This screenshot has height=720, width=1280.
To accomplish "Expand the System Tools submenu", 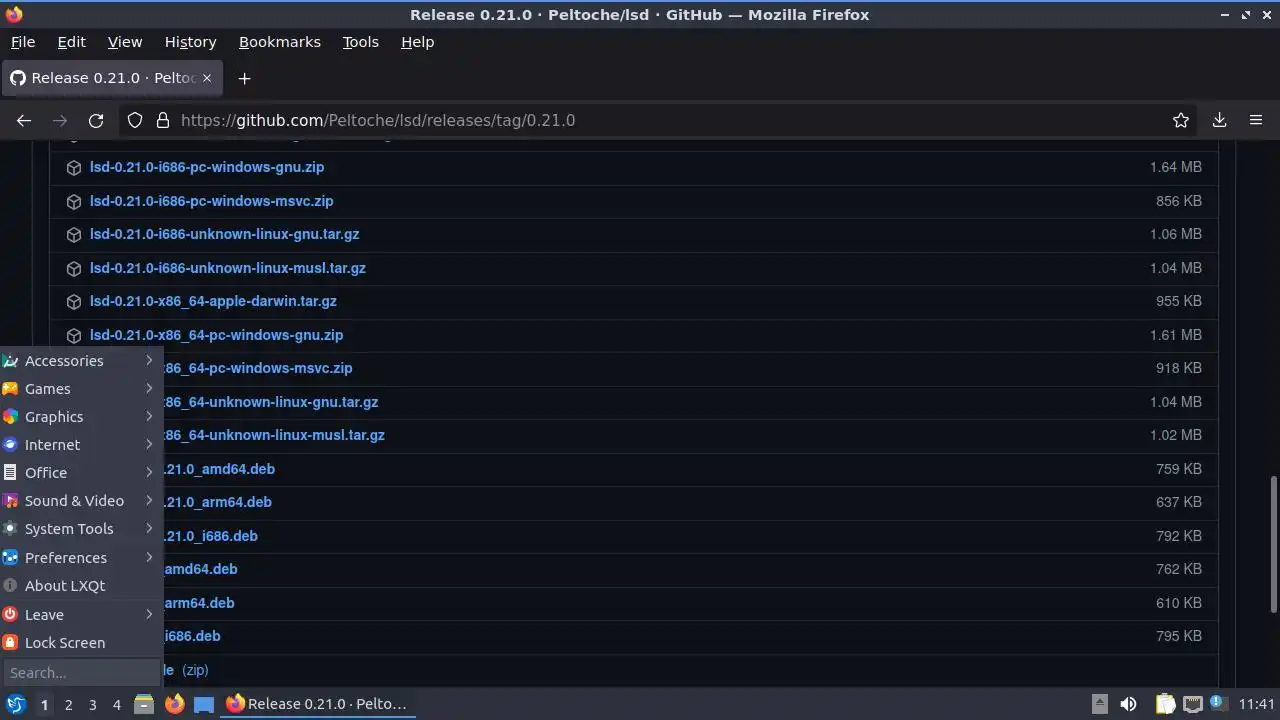I will (x=80, y=529).
